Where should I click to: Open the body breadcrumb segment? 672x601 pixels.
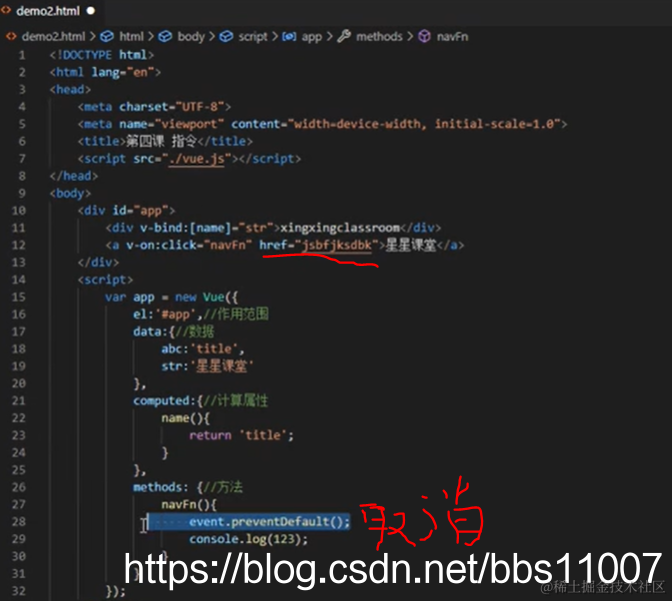pos(191,36)
